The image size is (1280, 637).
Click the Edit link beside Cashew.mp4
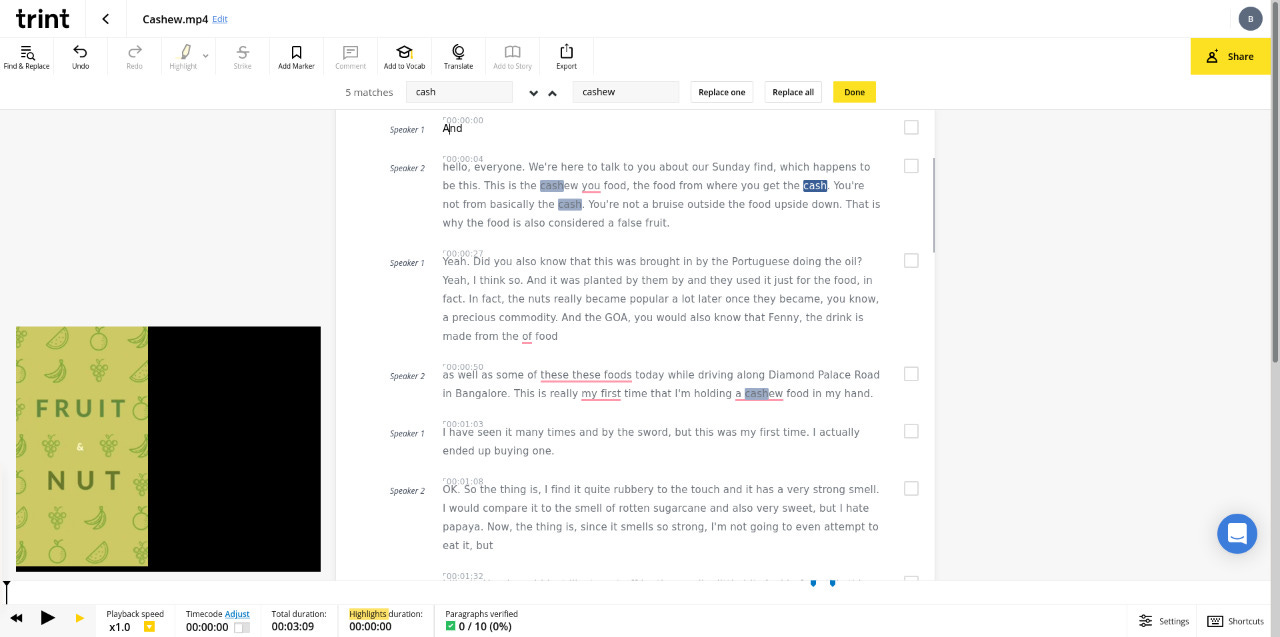click(x=220, y=19)
